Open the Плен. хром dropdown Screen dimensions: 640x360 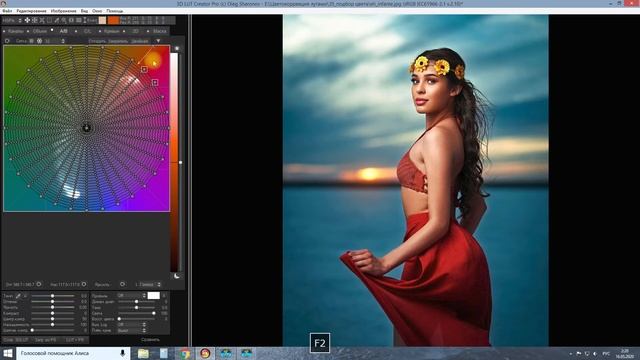[x=132, y=330]
